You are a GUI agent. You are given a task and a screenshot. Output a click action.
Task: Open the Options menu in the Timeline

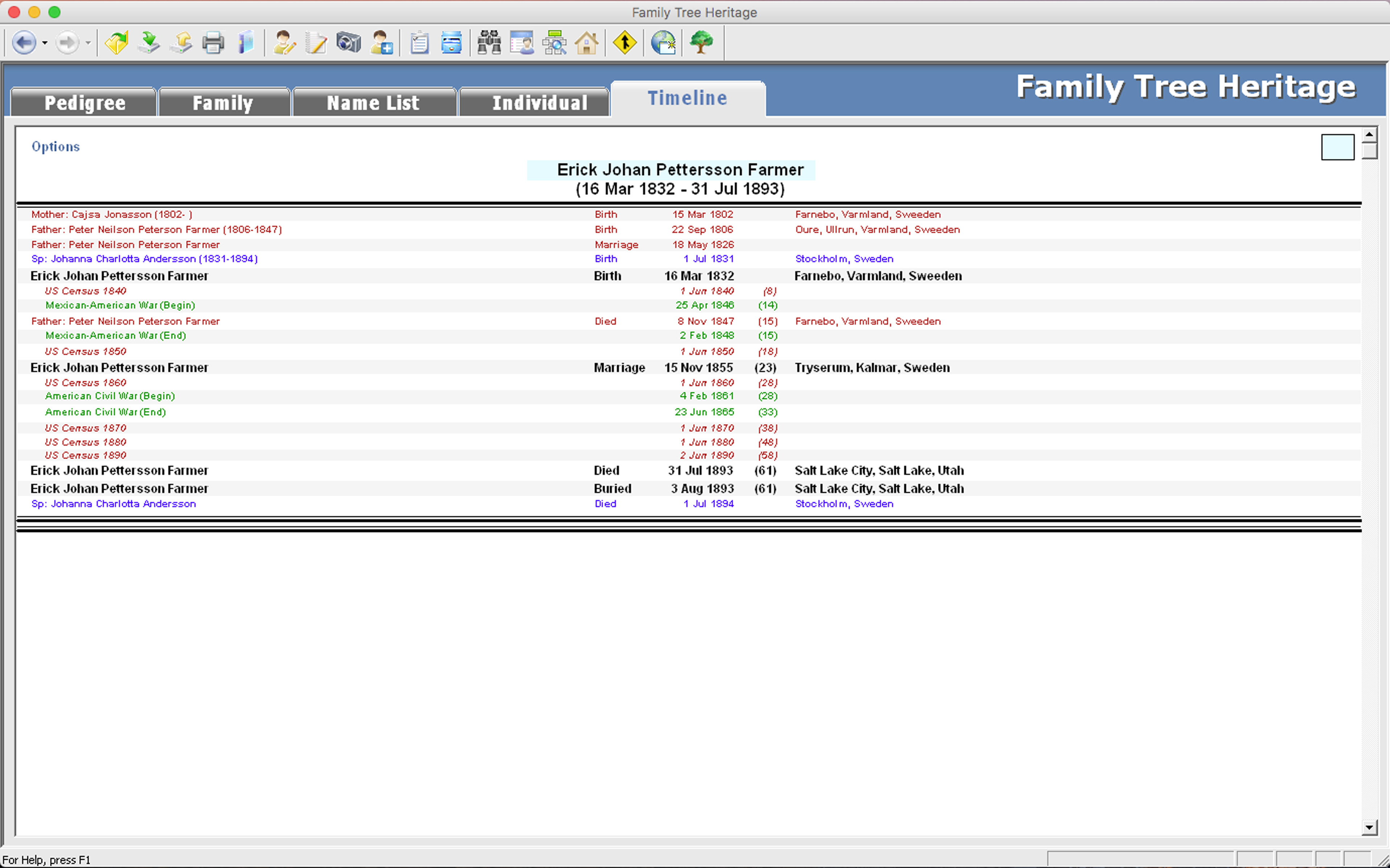click(x=55, y=146)
